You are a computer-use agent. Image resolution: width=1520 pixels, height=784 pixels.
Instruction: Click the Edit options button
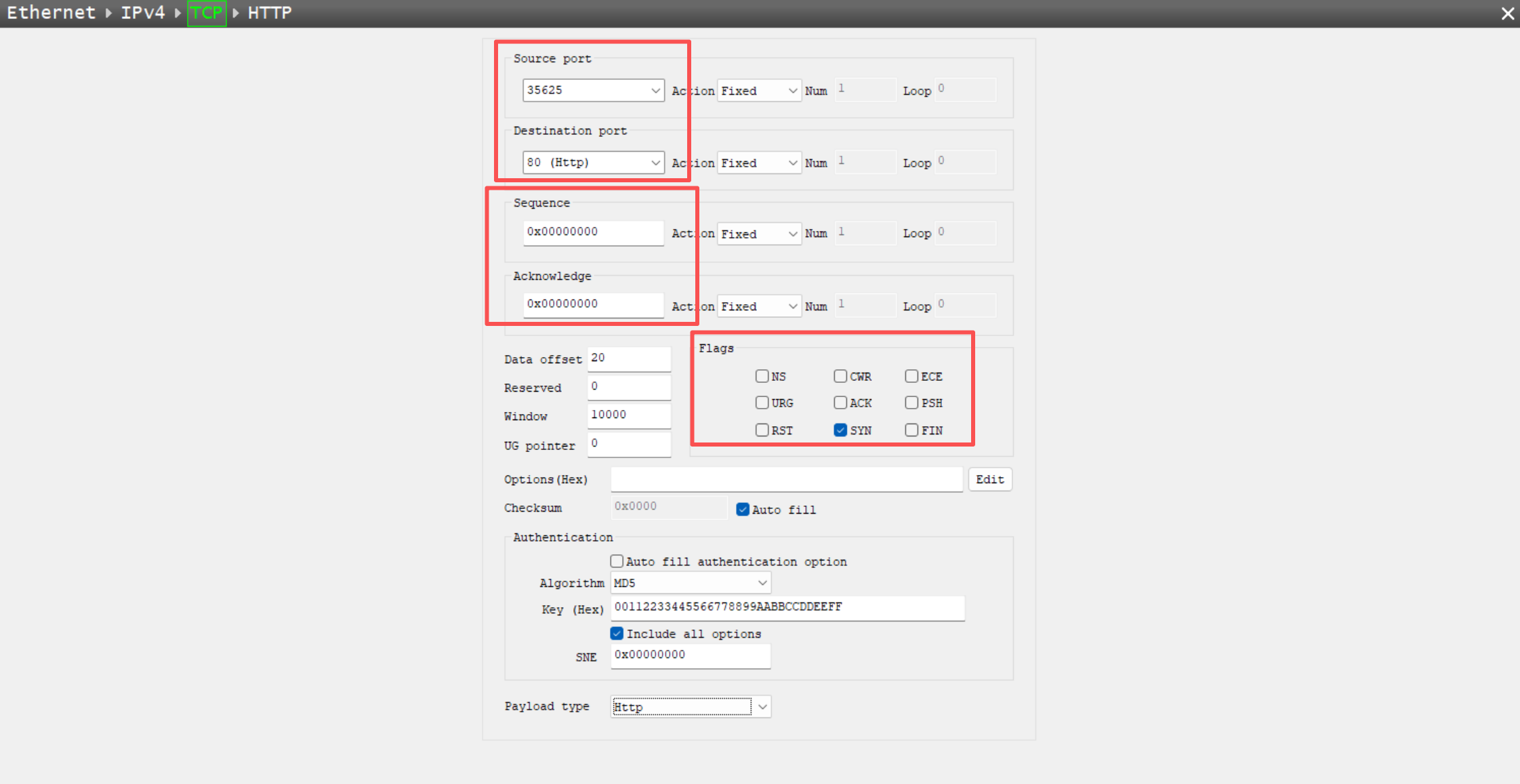click(989, 480)
